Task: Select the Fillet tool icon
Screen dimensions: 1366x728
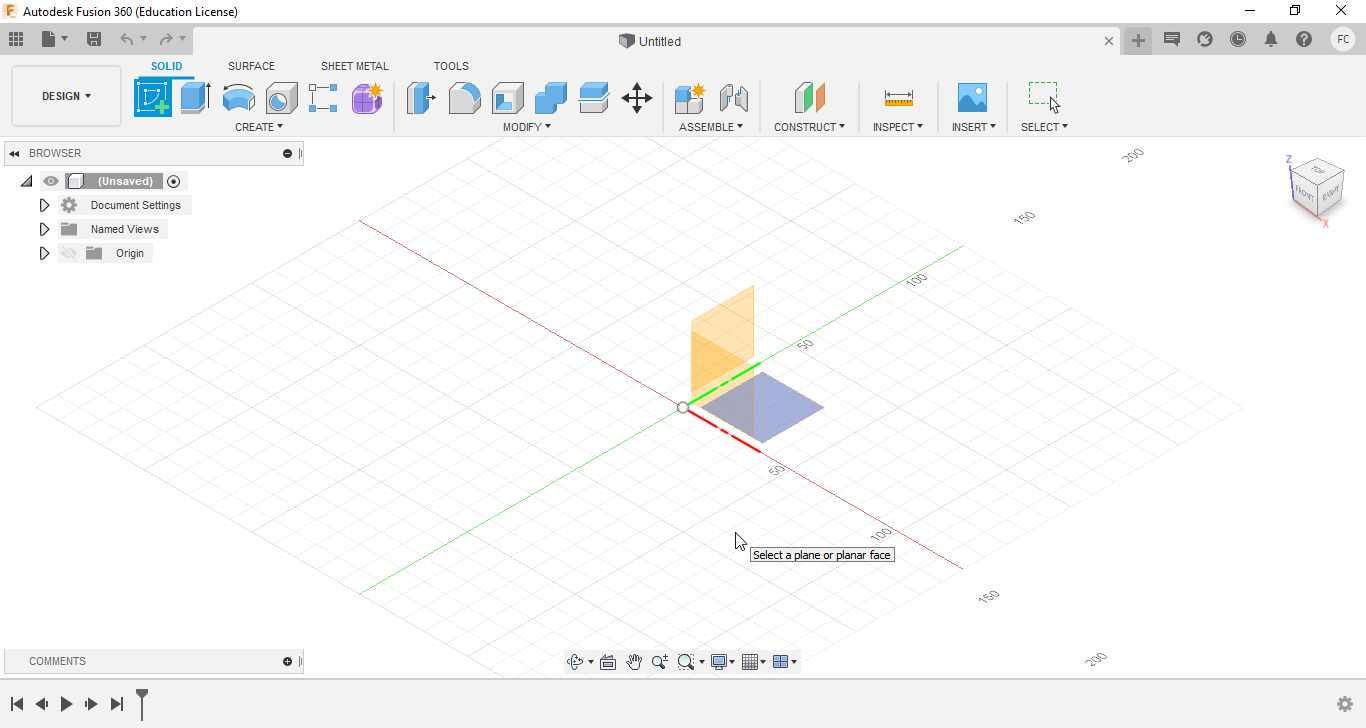Action: [464, 98]
